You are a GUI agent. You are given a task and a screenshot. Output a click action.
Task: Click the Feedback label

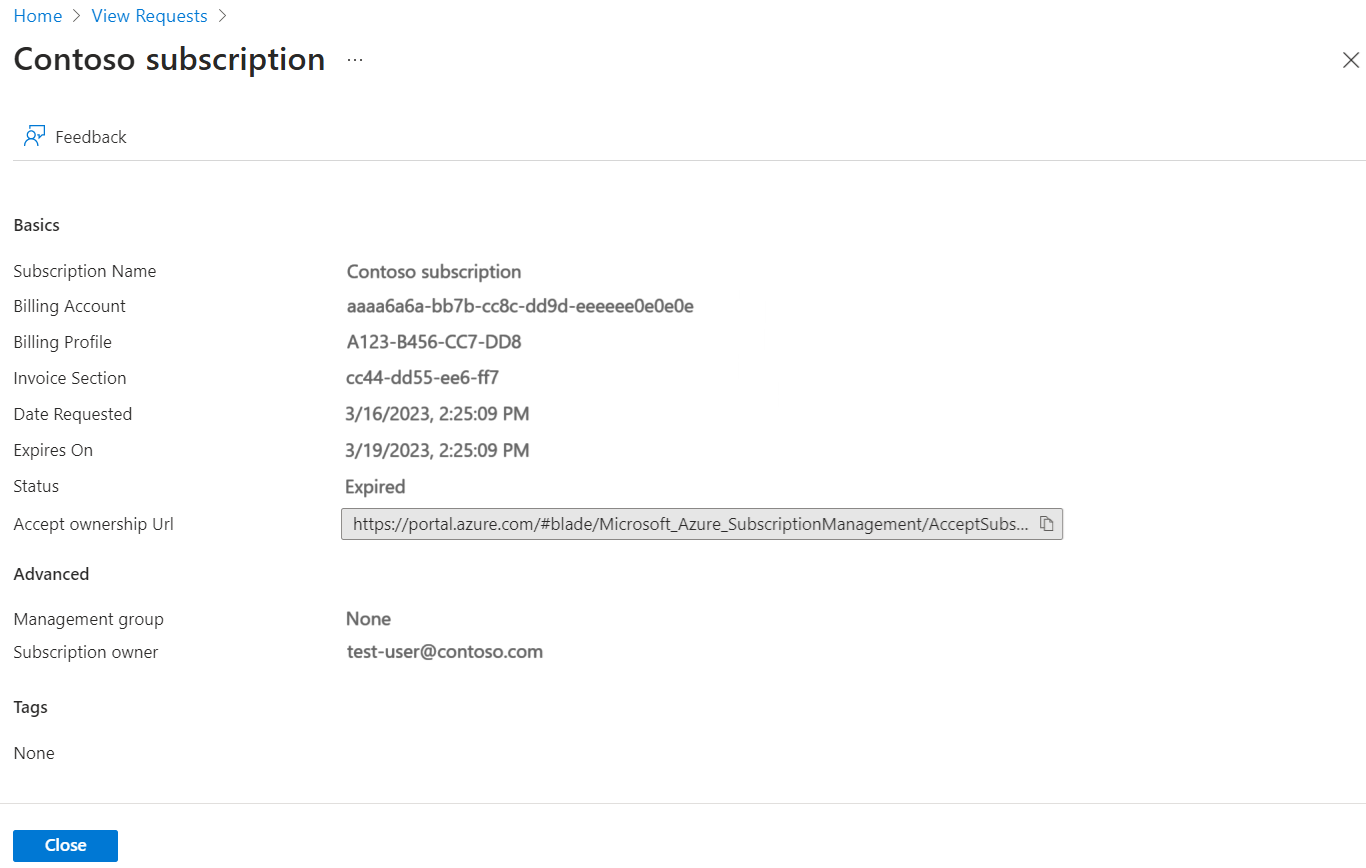[x=91, y=137]
